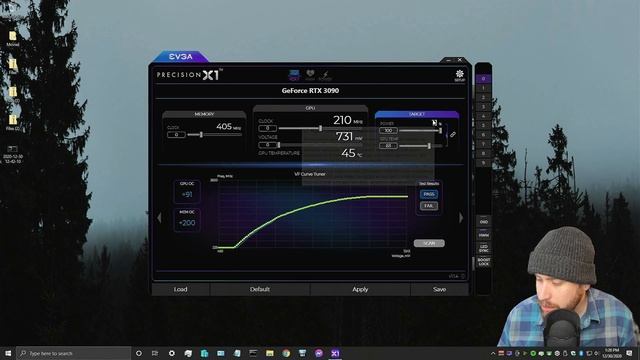This screenshot has width=640, height=360.
Task: Click the Load button
Action: point(180,289)
